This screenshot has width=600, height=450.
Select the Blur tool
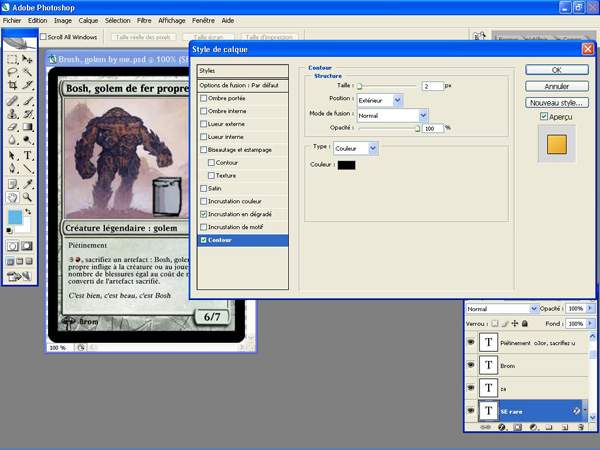tap(12, 140)
